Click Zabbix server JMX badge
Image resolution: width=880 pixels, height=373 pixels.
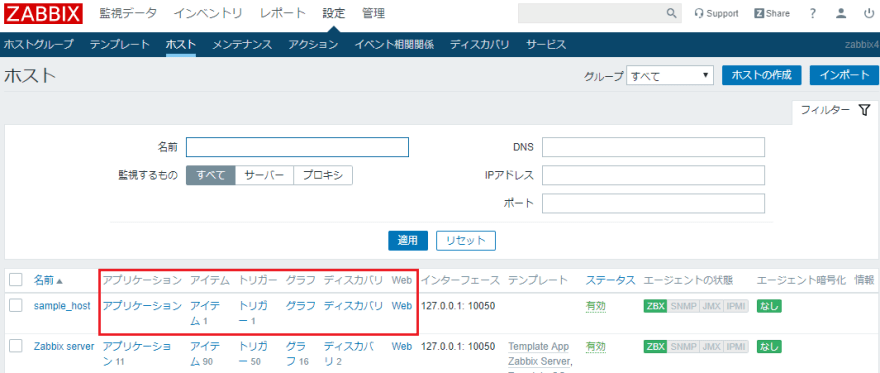711,347
